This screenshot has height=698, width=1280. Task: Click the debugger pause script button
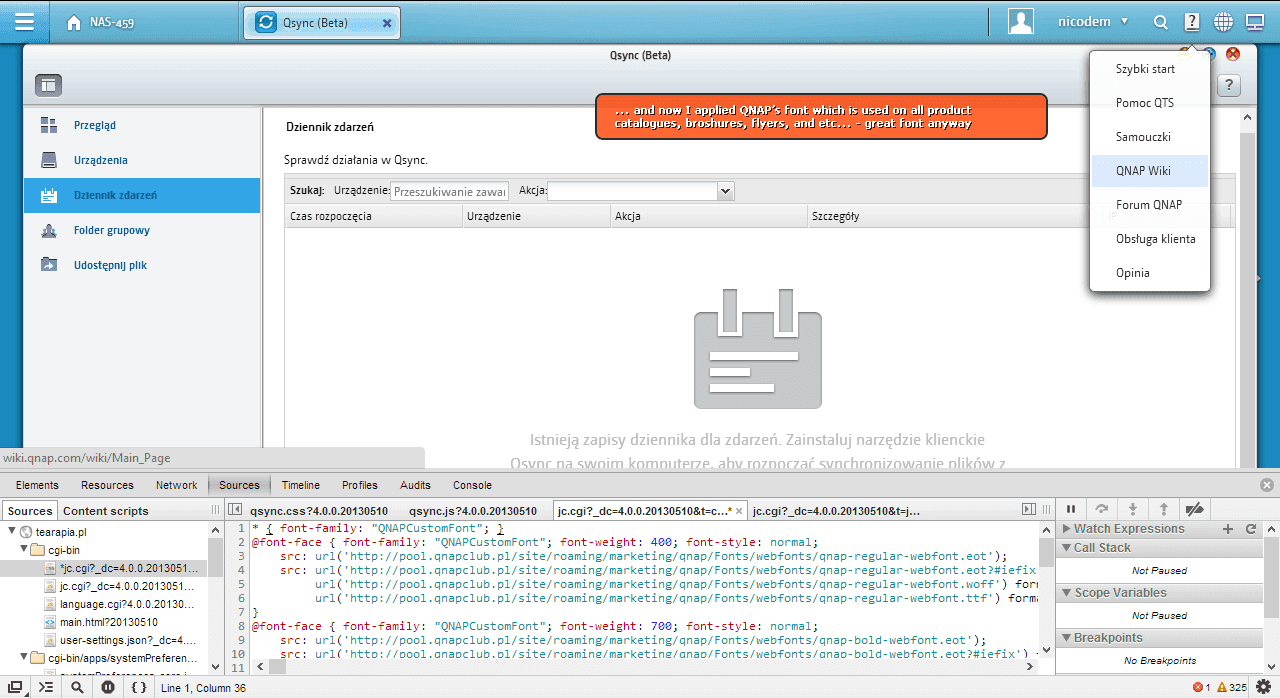click(1070, 509)
